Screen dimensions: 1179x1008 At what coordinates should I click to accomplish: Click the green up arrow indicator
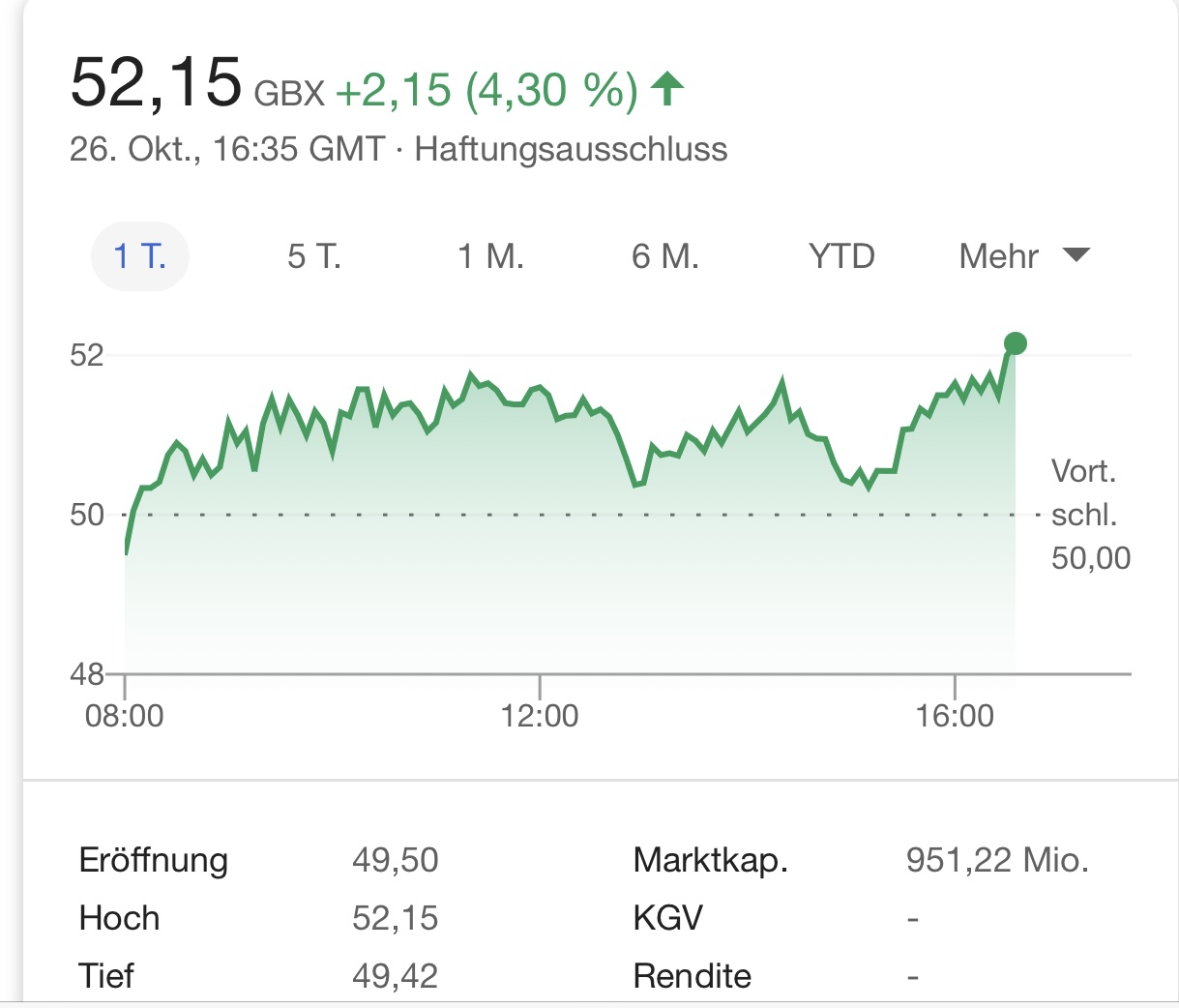(x=667, y=89)
